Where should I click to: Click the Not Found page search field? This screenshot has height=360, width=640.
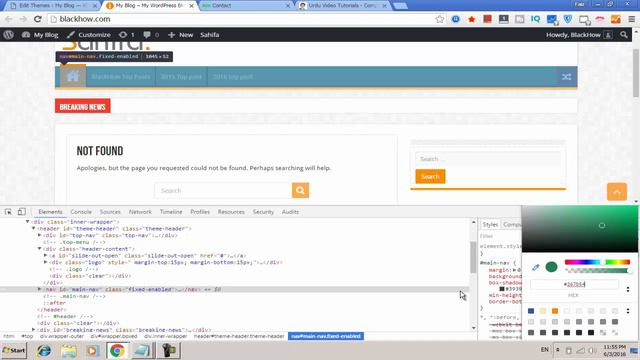tap(223, 191)
